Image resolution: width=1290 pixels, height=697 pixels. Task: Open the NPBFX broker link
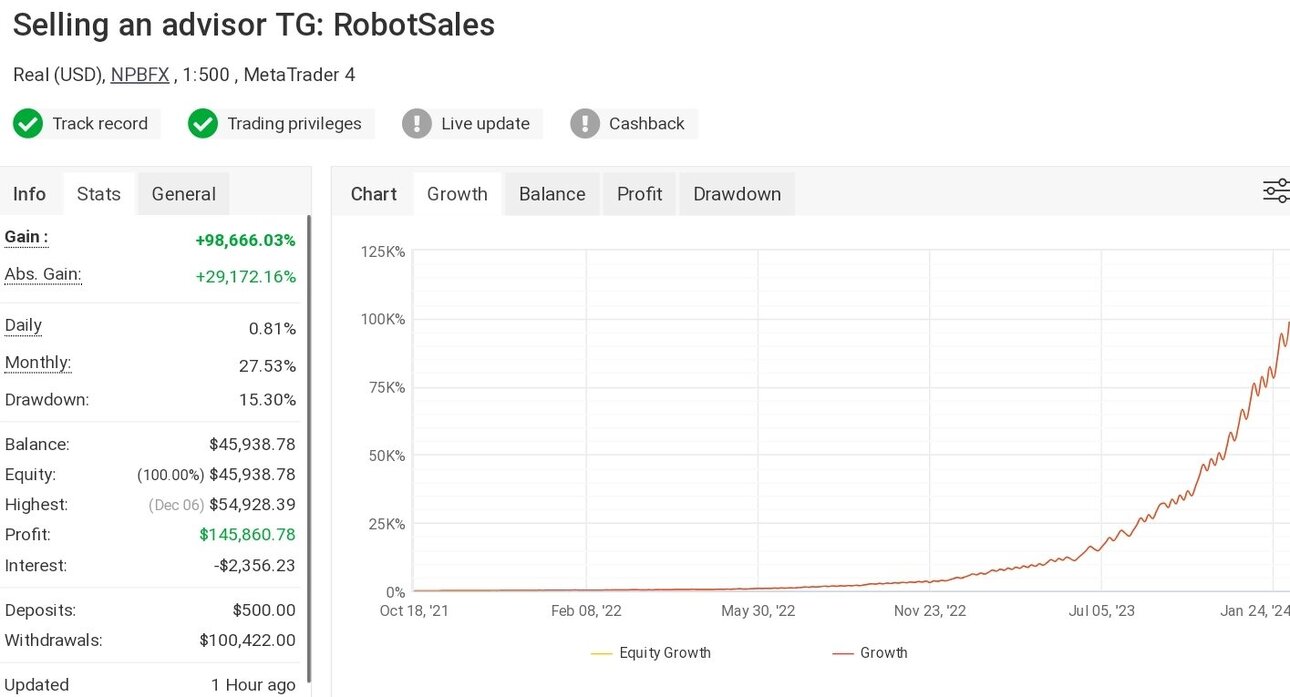[x=140, y=75]
